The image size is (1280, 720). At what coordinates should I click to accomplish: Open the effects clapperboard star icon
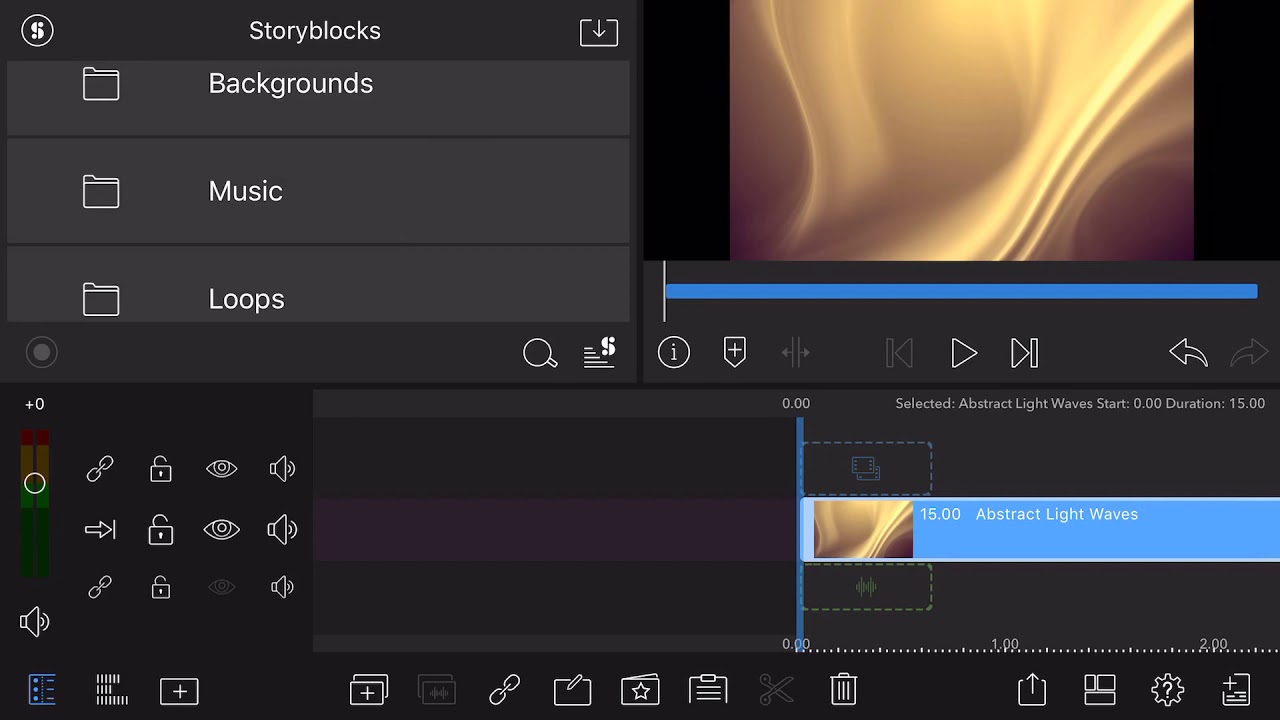[x=640, y=690]
